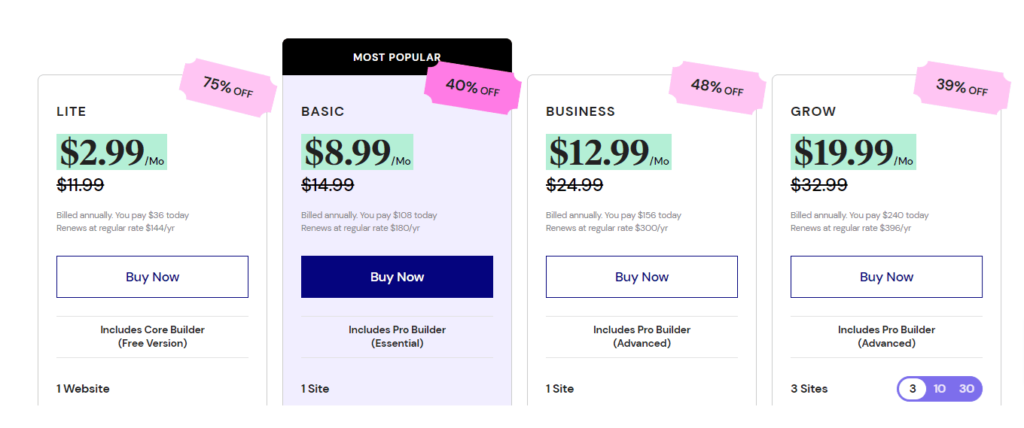Click Includes Pro Builder (Essential) text

(x=397, y=336)
